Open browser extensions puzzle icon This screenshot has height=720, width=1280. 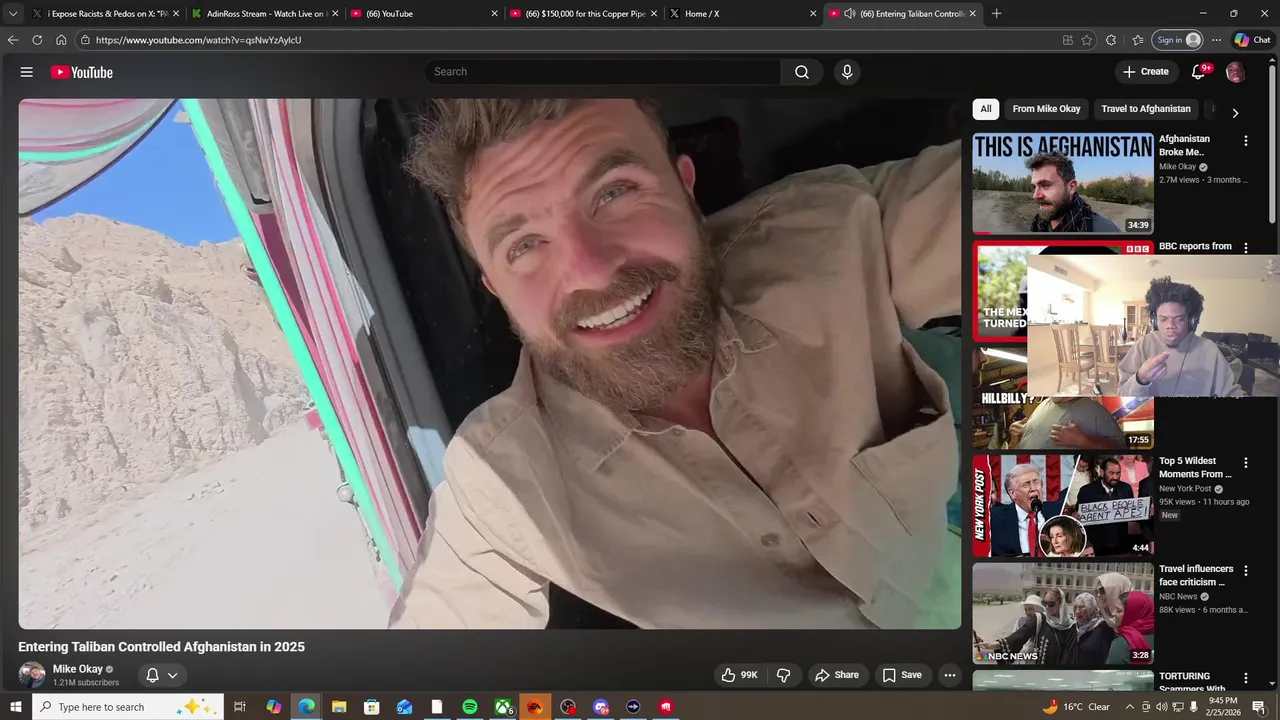[x=1111, y=40]
